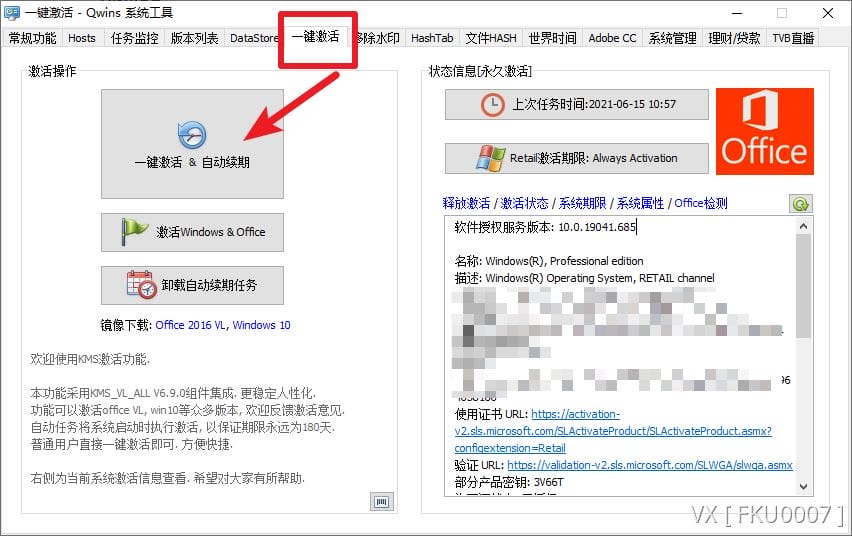Image resolution: width=852 pixels, height=536 pixels.
Task: Click the 一键激活 & 自动续期 button
Action: click(192, 144)
